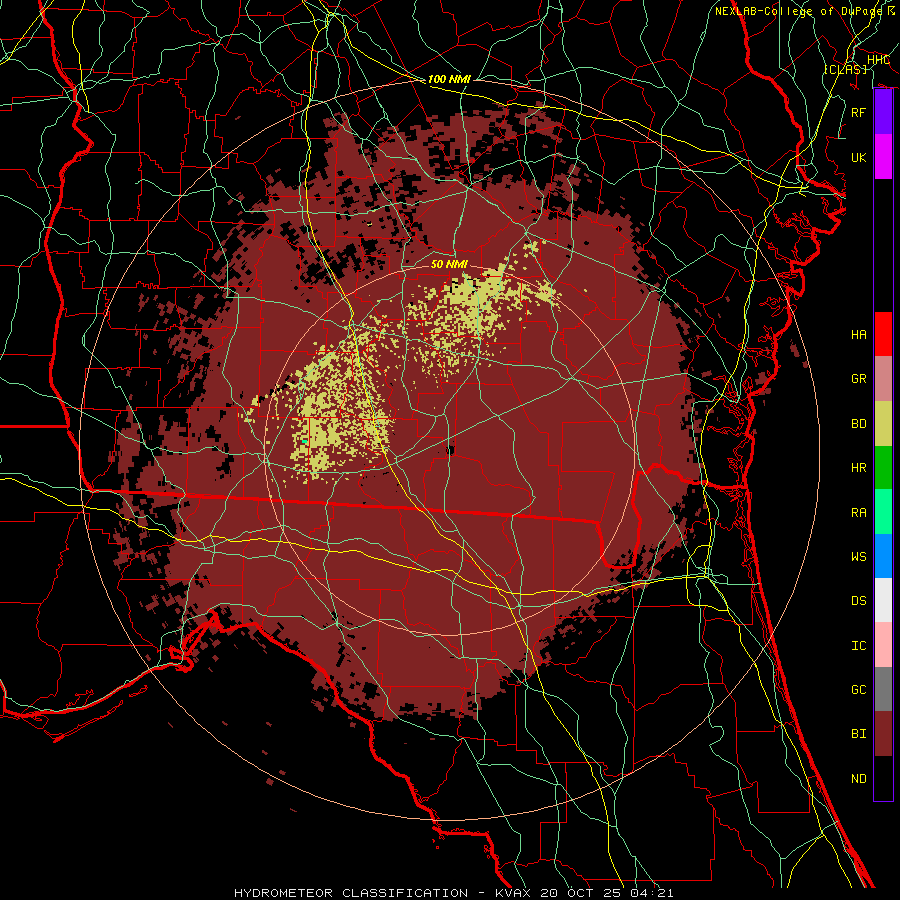Screen dimensions: 900x900
Task: Click the 'ND' legend label
Action: 859,779
